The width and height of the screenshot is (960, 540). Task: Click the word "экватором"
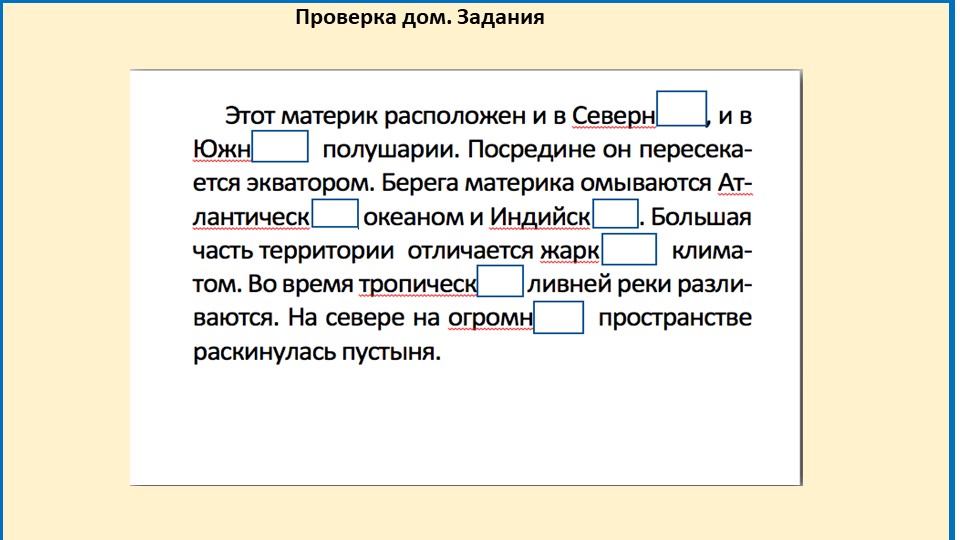coord(310,183)
